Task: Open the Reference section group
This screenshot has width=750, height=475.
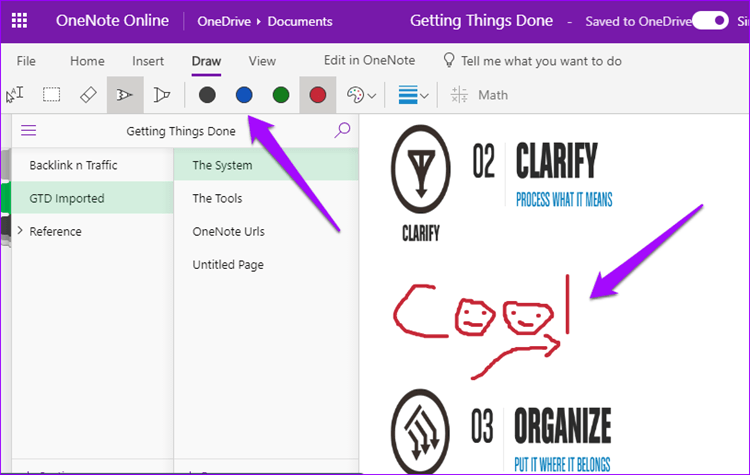Action: (x=55, y=232)
